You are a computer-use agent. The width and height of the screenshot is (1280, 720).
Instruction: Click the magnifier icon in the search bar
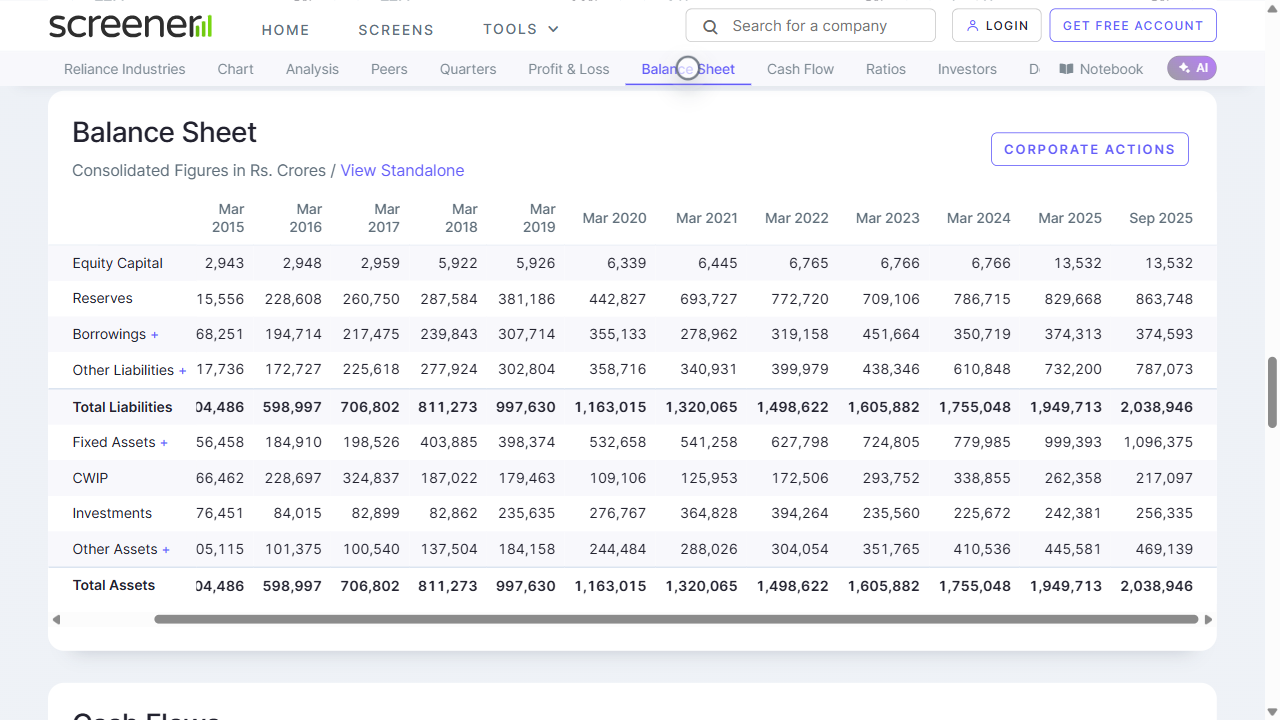710,25
